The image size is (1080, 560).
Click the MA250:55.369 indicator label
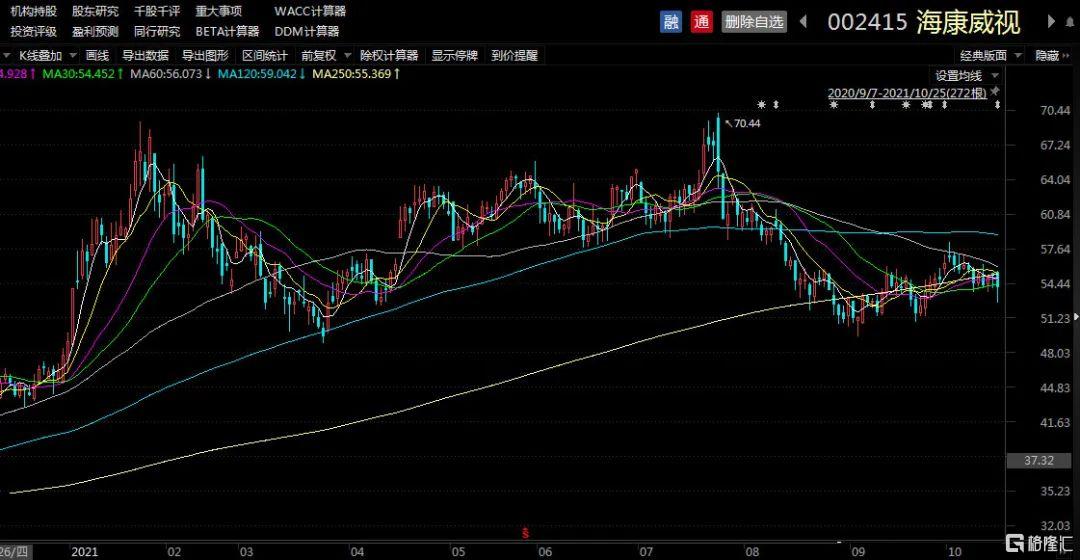[x=356, y=74]
